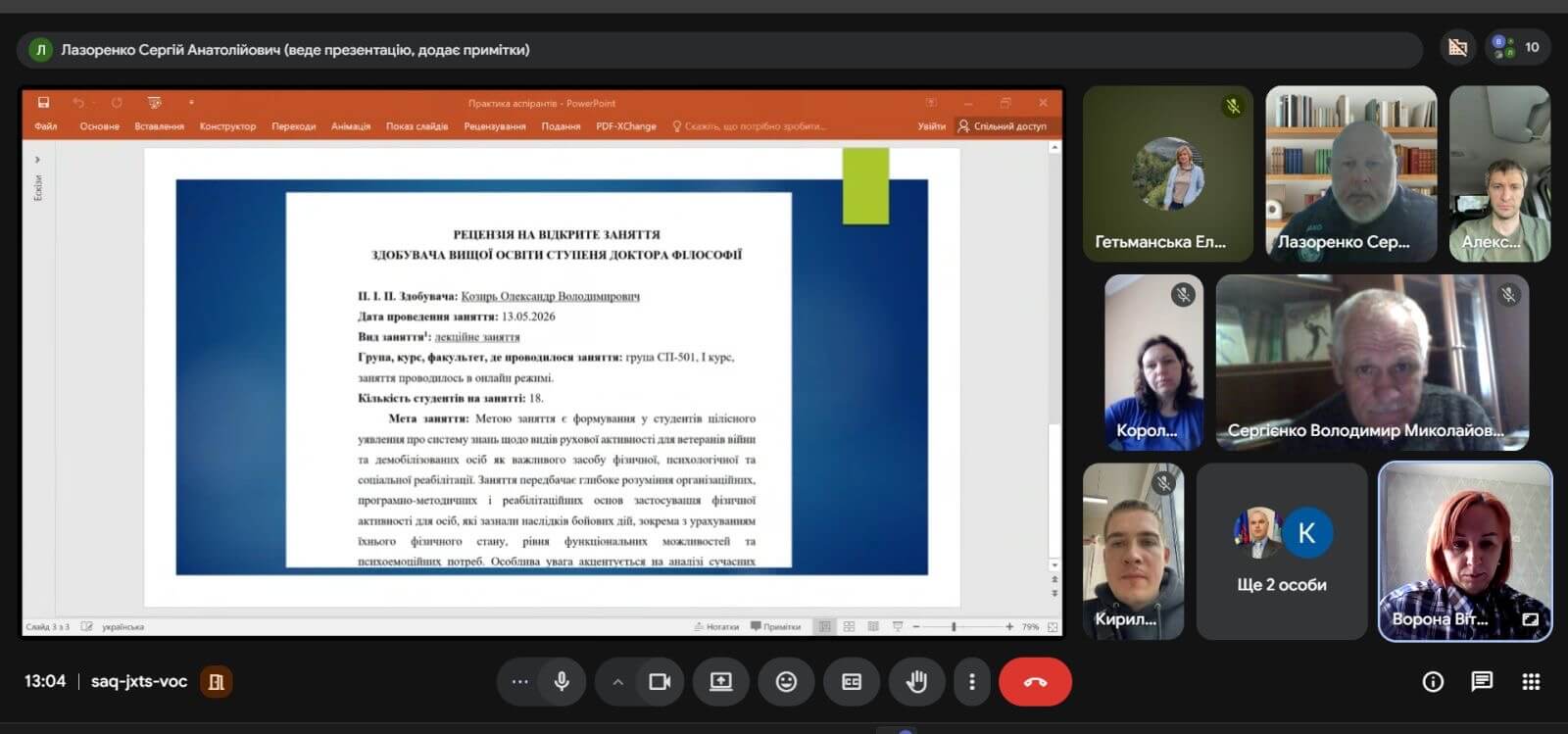Open the emoji reactions button
1568x734 pixels.
pyautogui.click(x=786, y=681)
